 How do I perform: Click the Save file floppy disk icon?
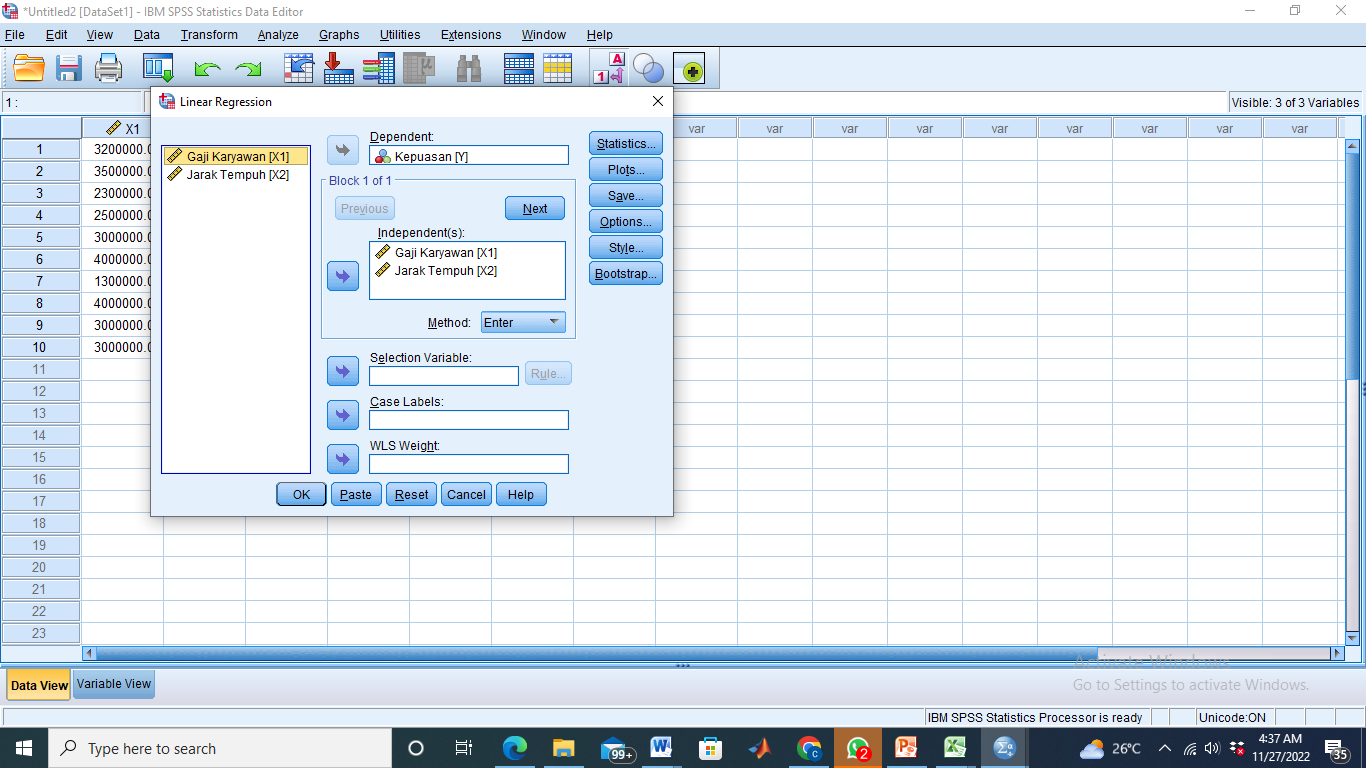(69, 68)
